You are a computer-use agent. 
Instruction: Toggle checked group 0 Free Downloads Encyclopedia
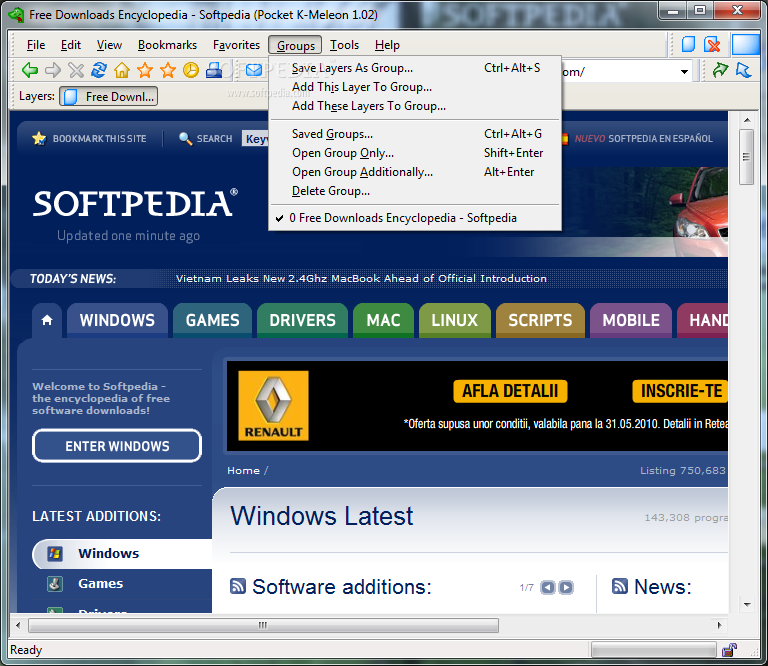(415, 218)
